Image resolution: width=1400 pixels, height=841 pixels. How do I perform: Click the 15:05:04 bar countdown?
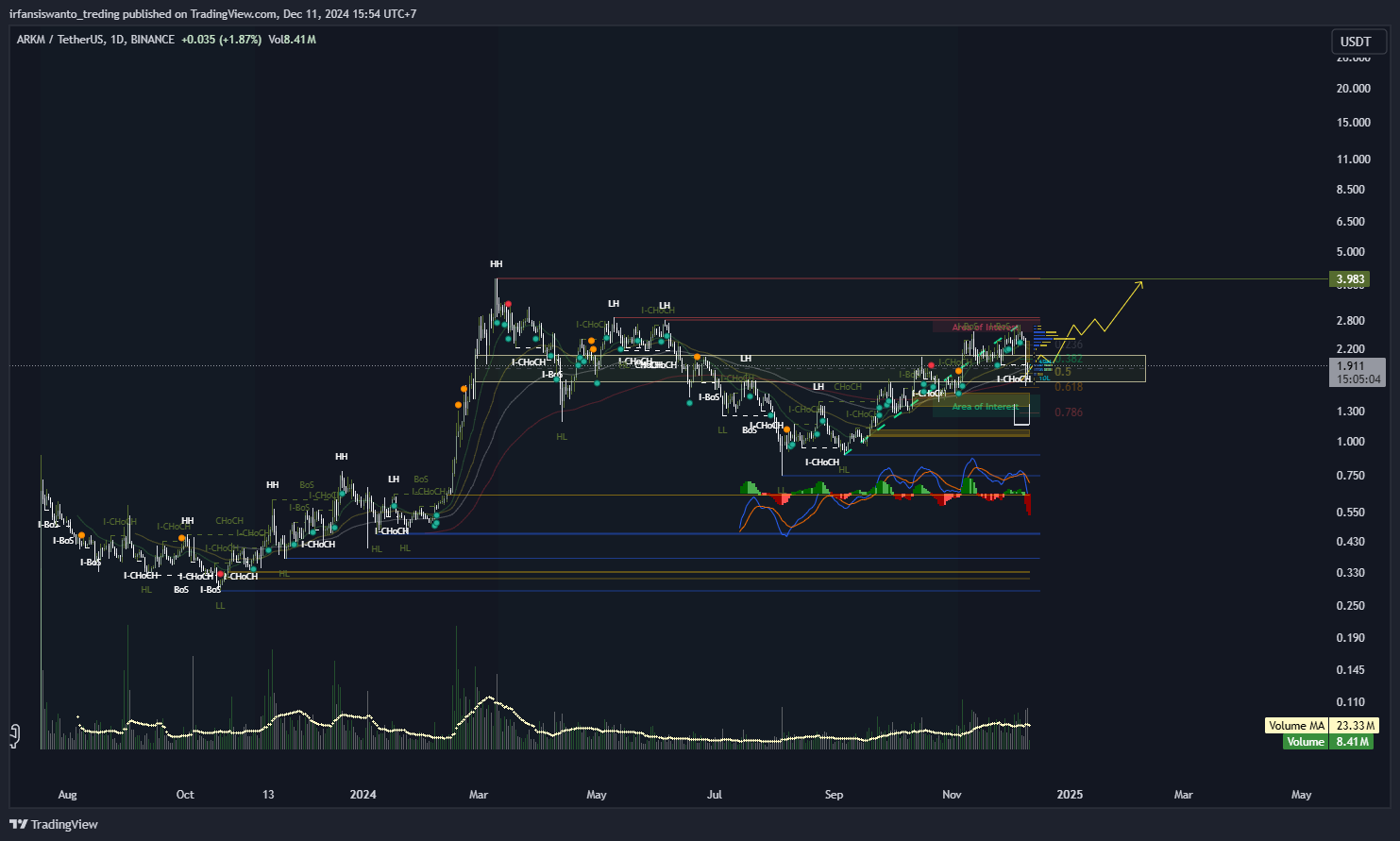1358,379
